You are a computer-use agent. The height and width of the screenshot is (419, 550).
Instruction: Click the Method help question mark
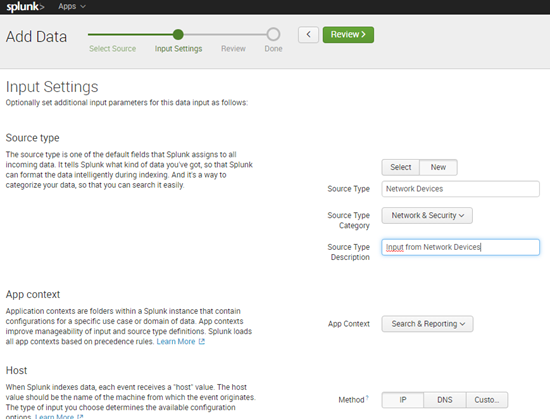point(367,397)
